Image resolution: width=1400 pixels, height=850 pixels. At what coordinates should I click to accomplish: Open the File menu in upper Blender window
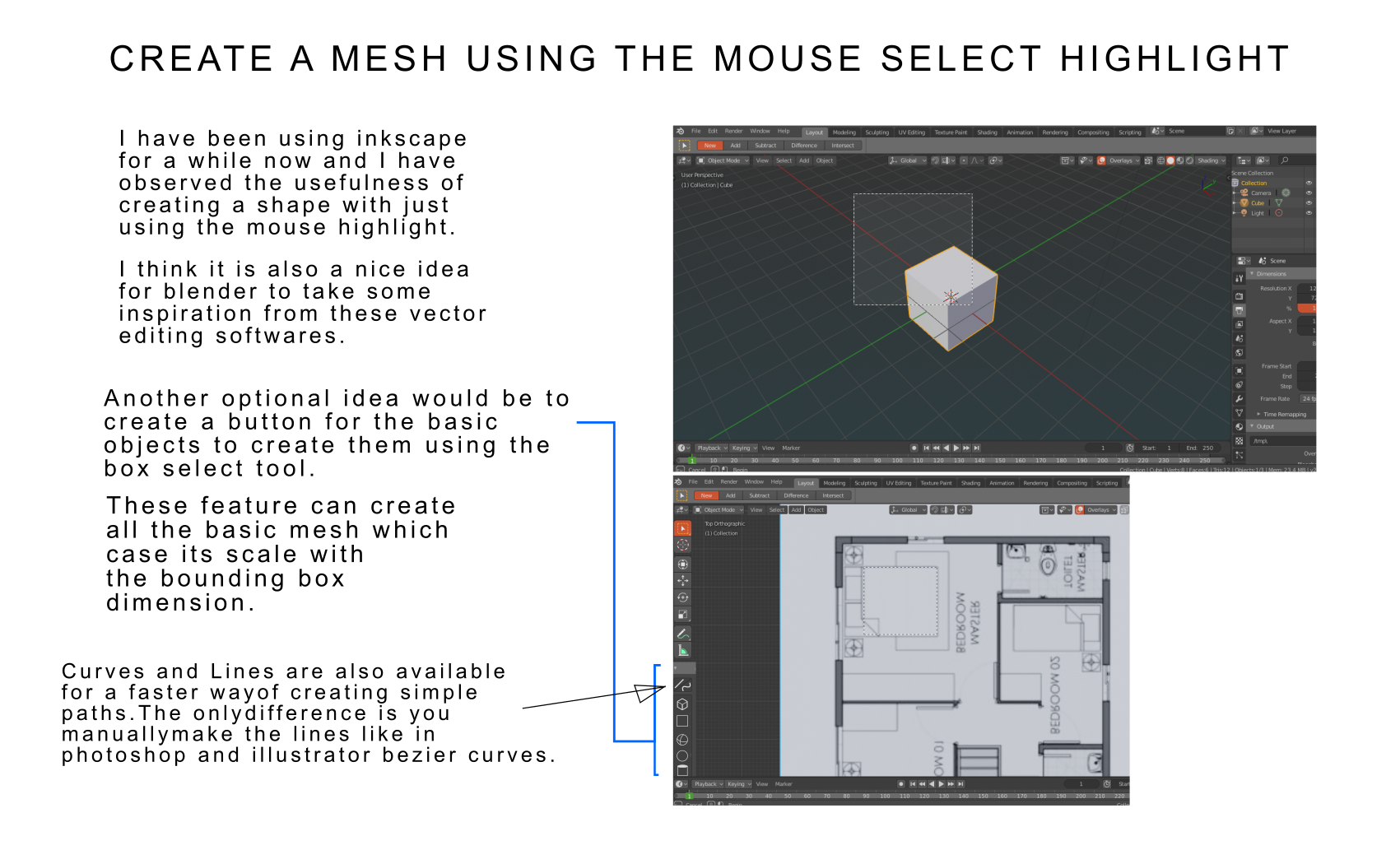[696, 132]
